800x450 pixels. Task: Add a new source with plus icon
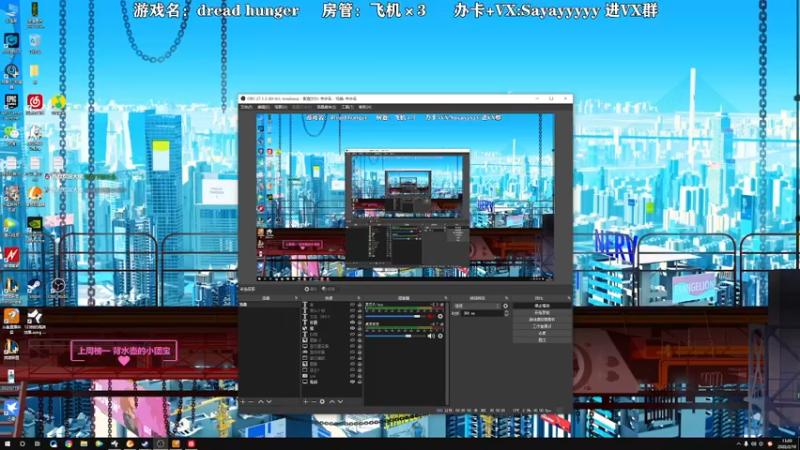click(306, 402)
